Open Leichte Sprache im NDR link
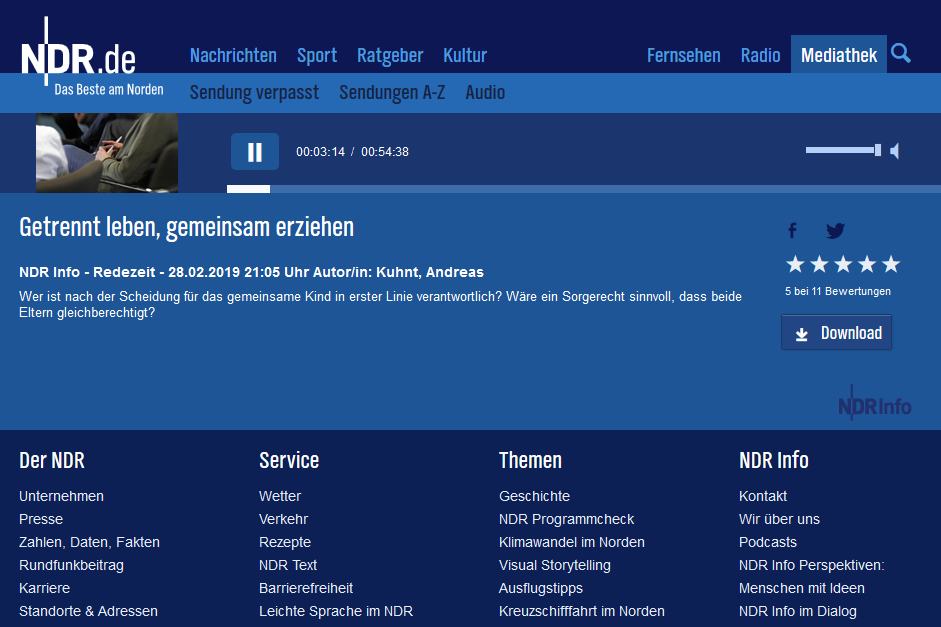Screen dimensions: 941x627 [336, 611]
